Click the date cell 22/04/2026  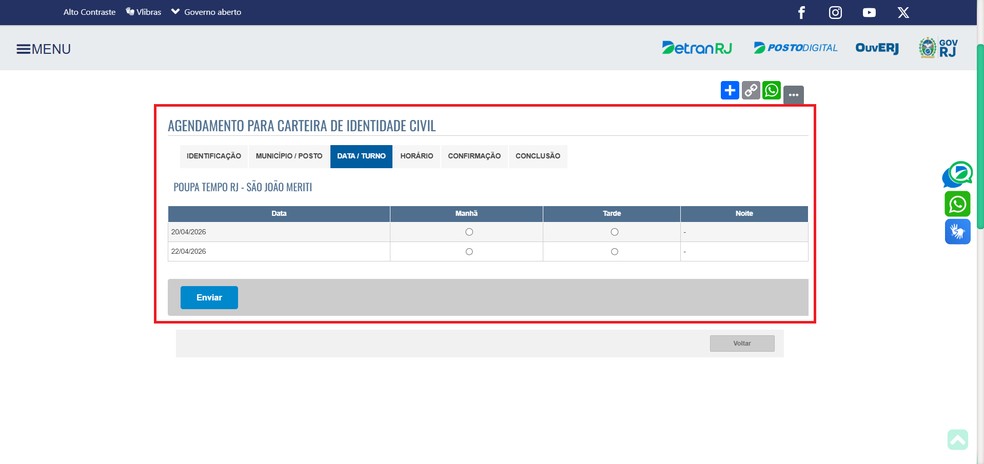[x=279, y=251]
